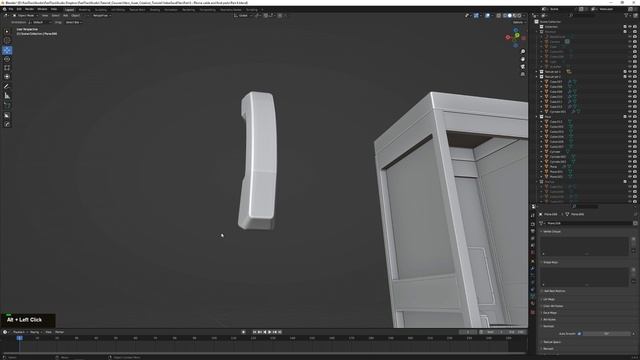Toggle proportional editing
Image resolution: width=640 pixels, height=360 pixels.
coord(280,16)
